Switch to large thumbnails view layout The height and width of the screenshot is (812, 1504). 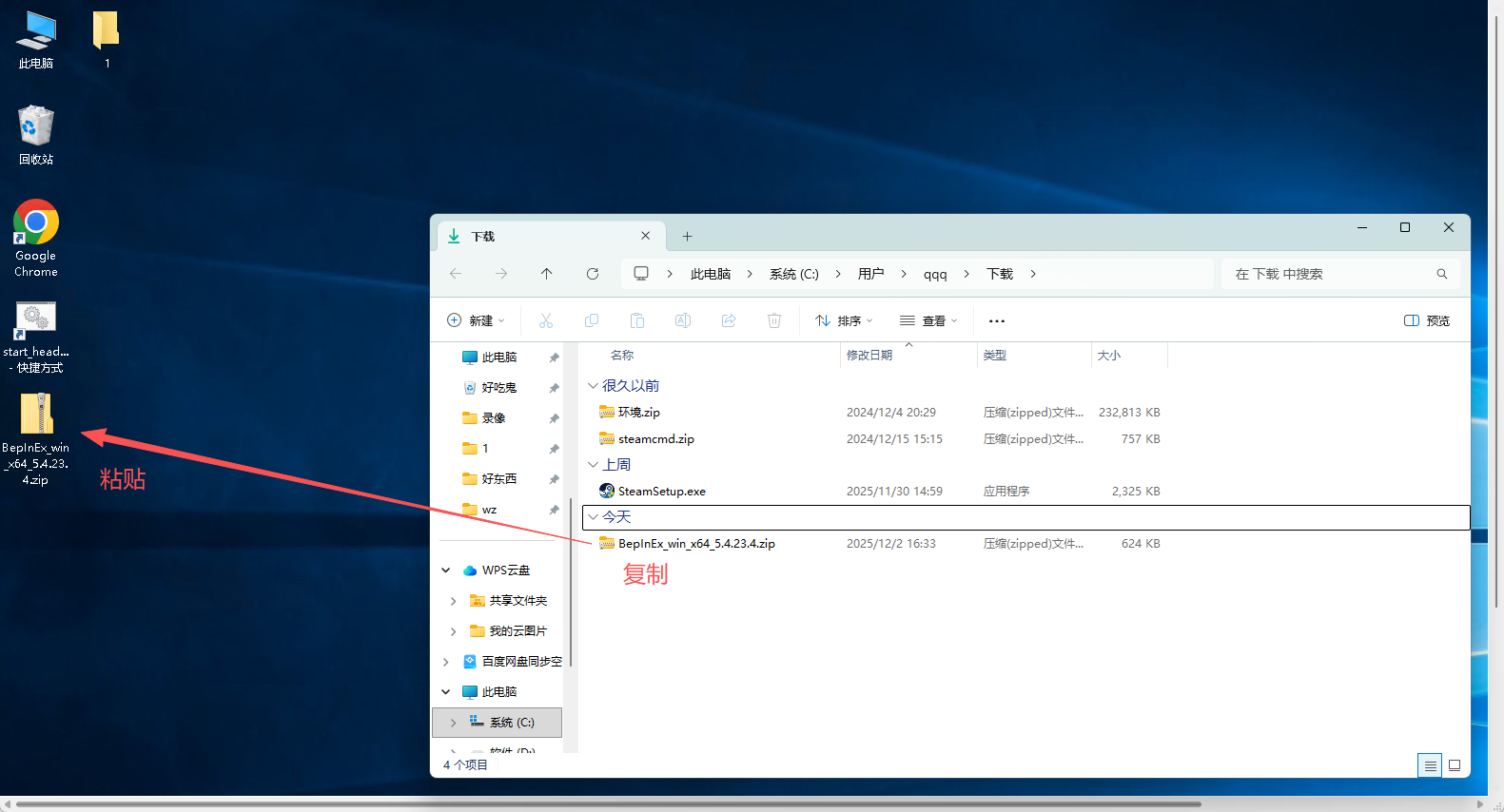click(x=1455, y=765)
